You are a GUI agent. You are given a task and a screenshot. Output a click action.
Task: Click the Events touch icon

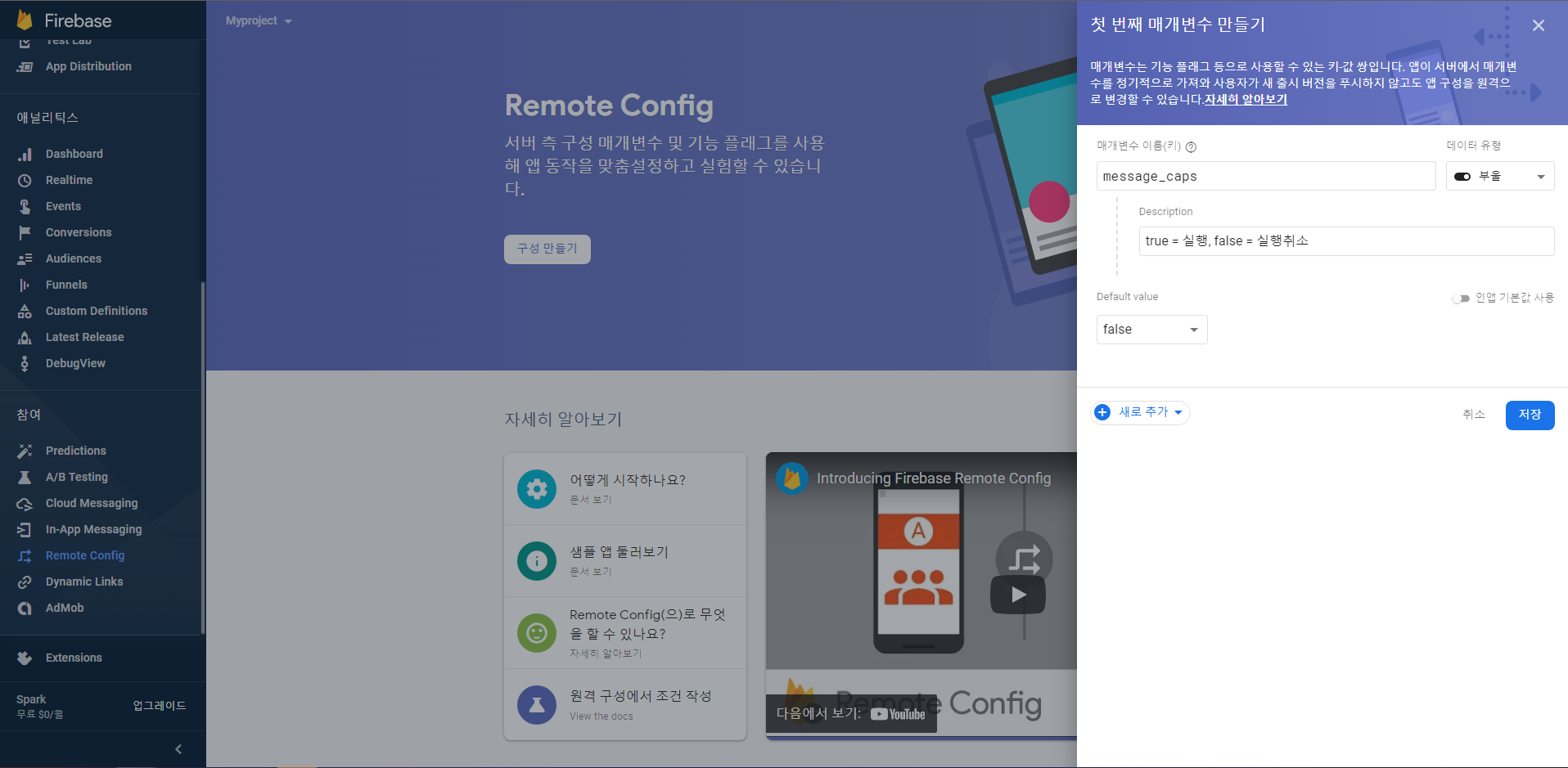coord(25,206)
